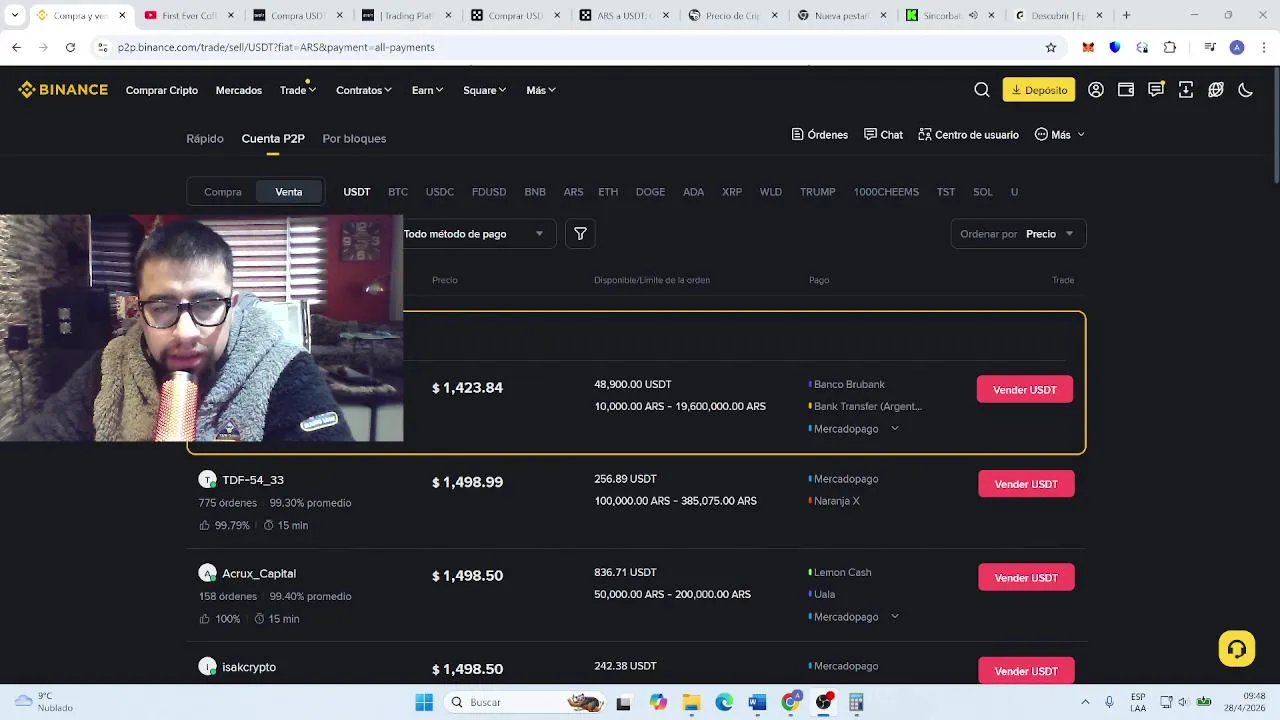Open the chat messages icon in header

[x=1156, y=90]
